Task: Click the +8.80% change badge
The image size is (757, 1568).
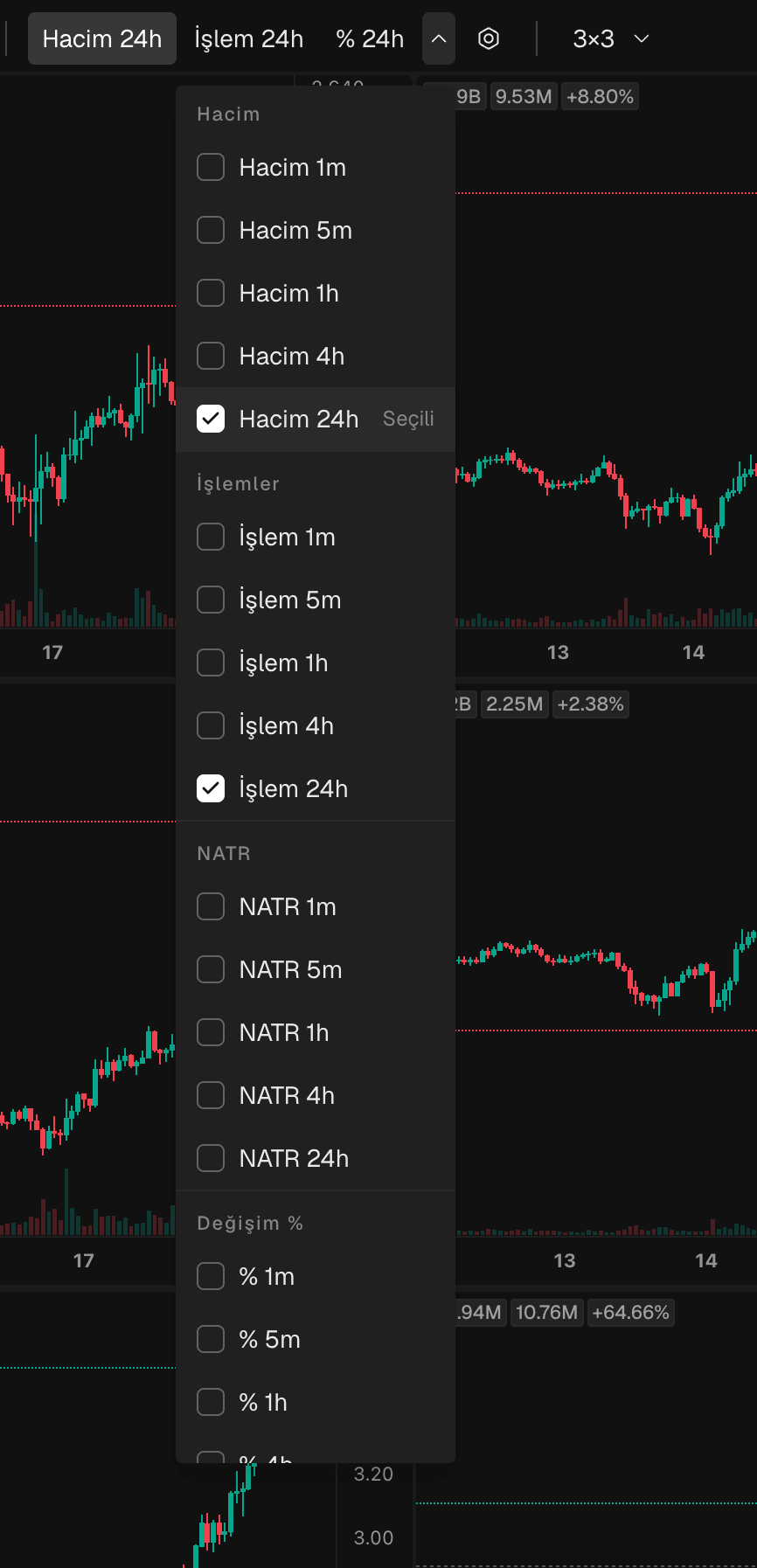Action: point(600,96)
